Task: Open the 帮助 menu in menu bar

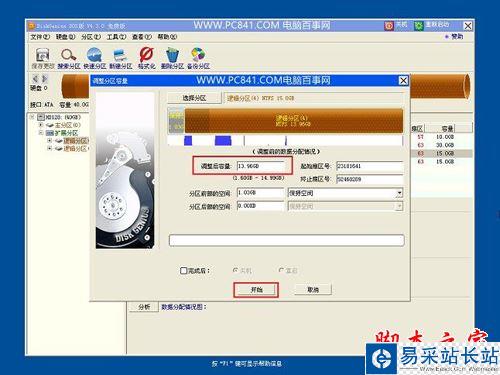Action: pos(167,37)
